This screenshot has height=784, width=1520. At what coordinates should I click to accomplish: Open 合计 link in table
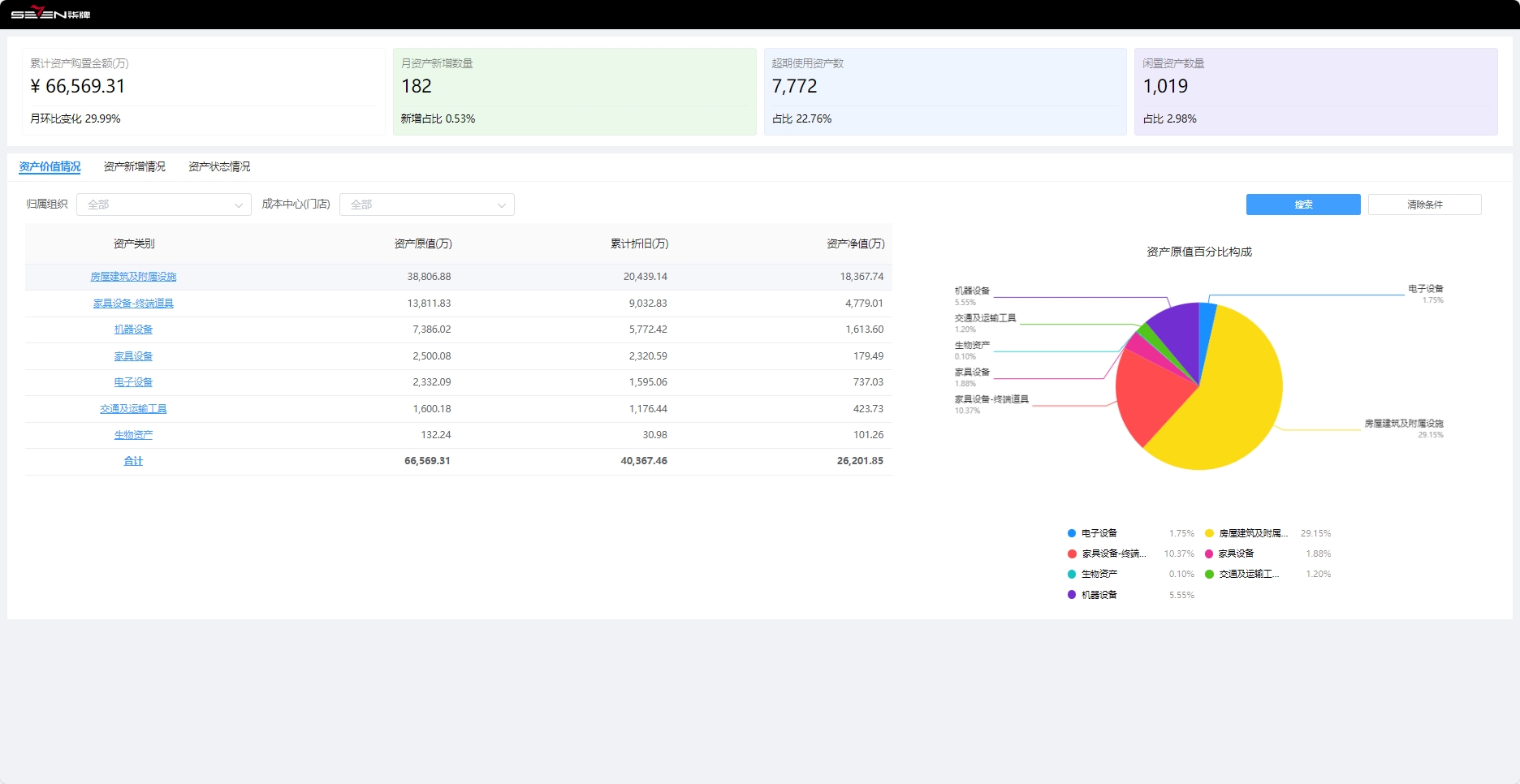133,461
